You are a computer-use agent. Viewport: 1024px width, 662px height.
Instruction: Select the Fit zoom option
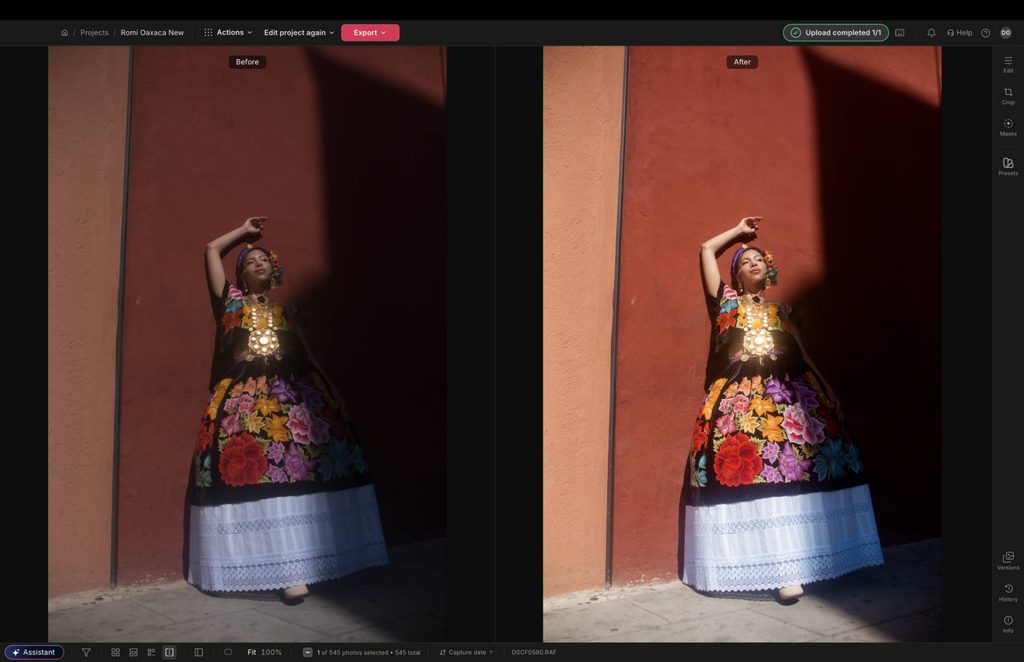[251, 652]
